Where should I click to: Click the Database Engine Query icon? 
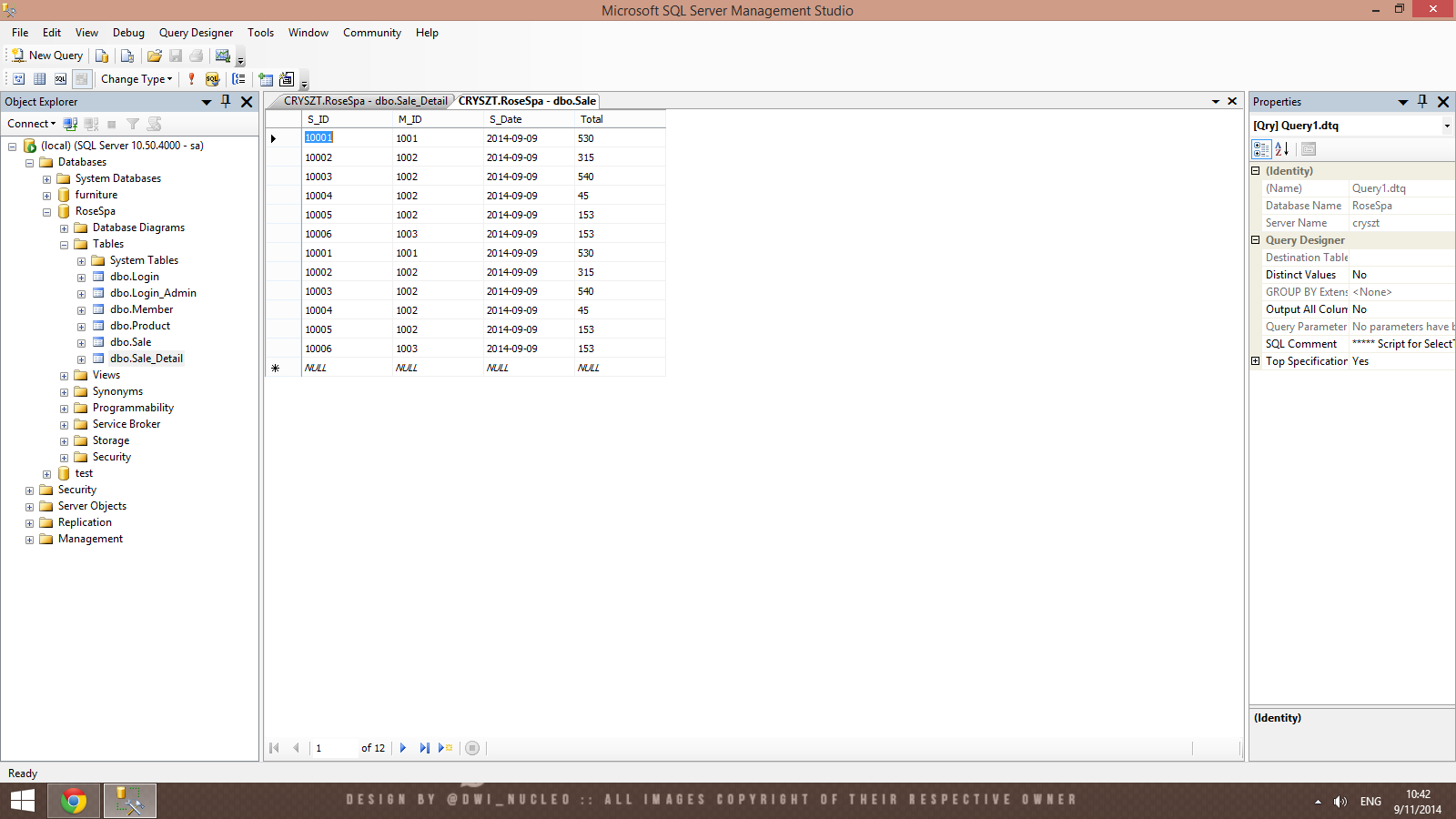[x=102, y=56]
